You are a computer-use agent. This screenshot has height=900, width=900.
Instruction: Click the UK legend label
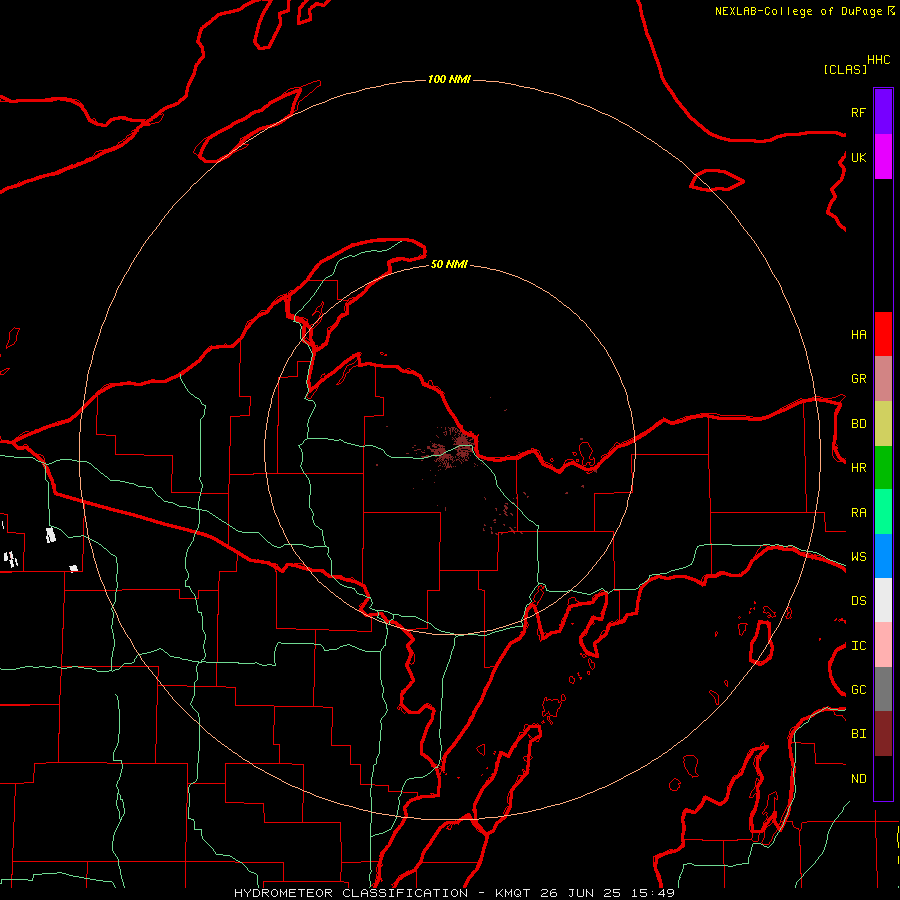pos(858,157)
